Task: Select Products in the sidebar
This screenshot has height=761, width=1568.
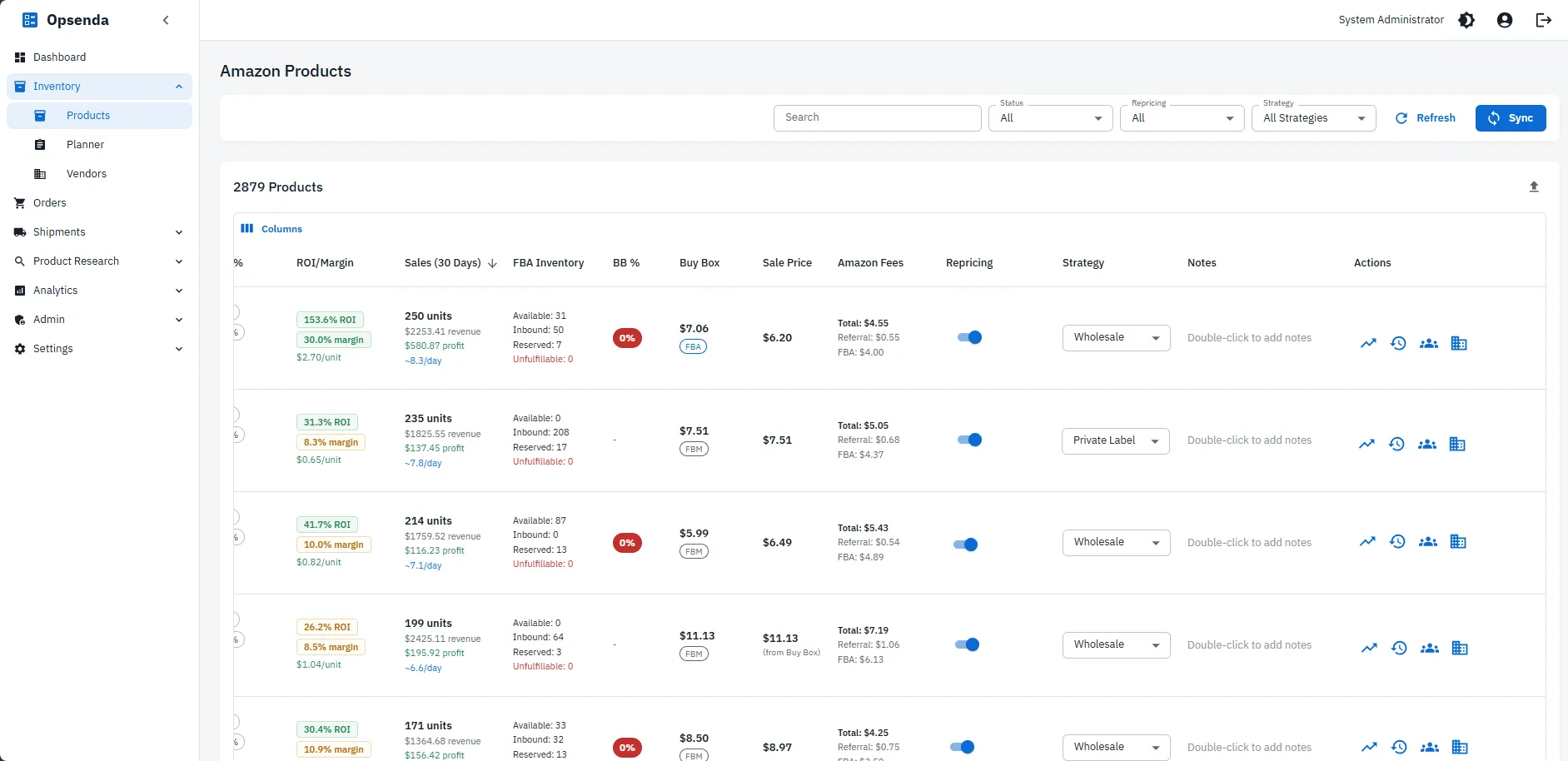Action: [x=99, y=116]
